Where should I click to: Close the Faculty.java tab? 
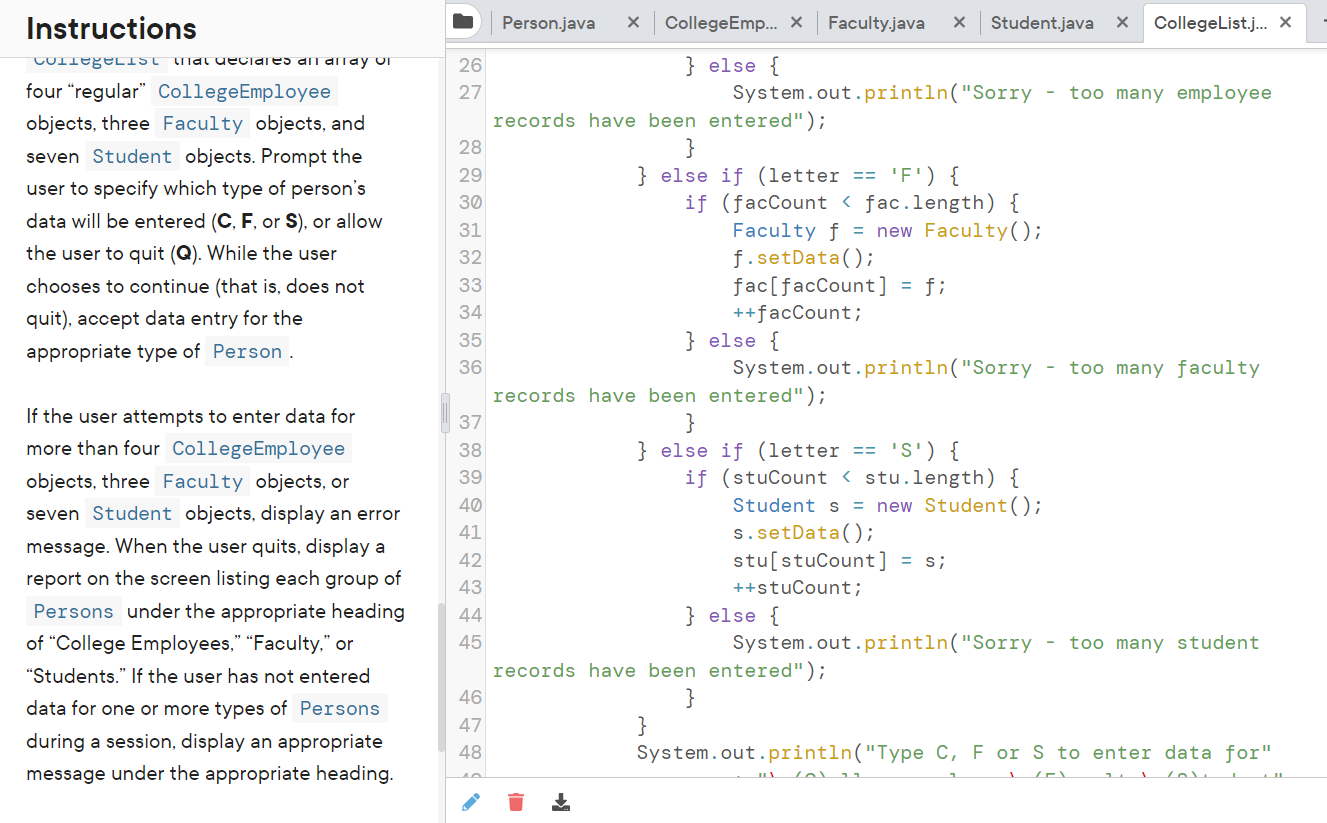tap(958, 21)
